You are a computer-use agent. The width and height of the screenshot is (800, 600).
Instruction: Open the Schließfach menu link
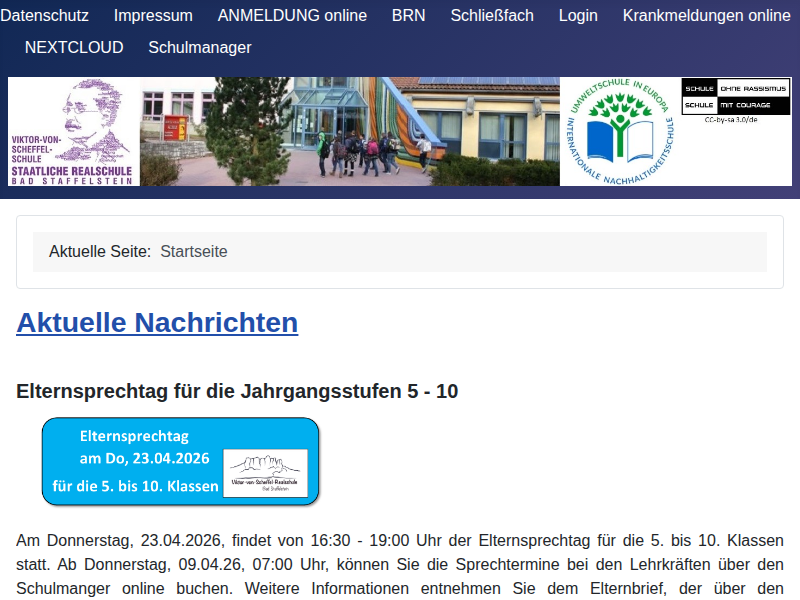(492, 16)
